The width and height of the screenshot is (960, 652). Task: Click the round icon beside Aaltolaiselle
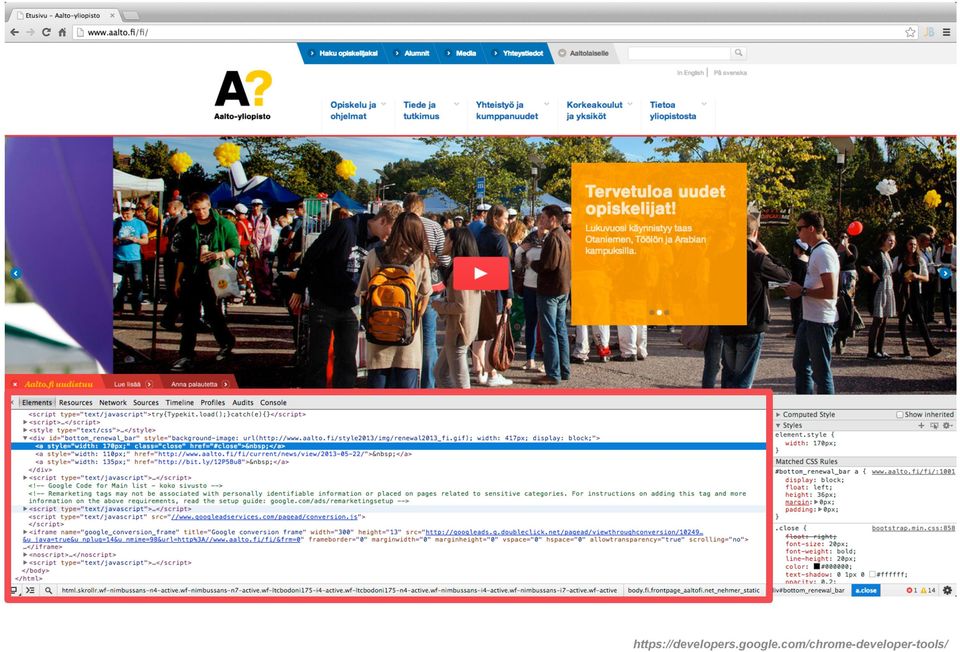point(562,53)
